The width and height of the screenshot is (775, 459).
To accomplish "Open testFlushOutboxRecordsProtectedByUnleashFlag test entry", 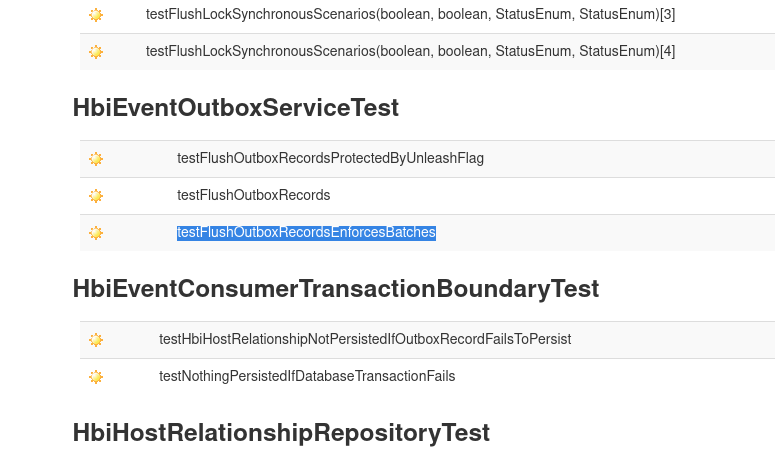I will click(x=330, y=158).
